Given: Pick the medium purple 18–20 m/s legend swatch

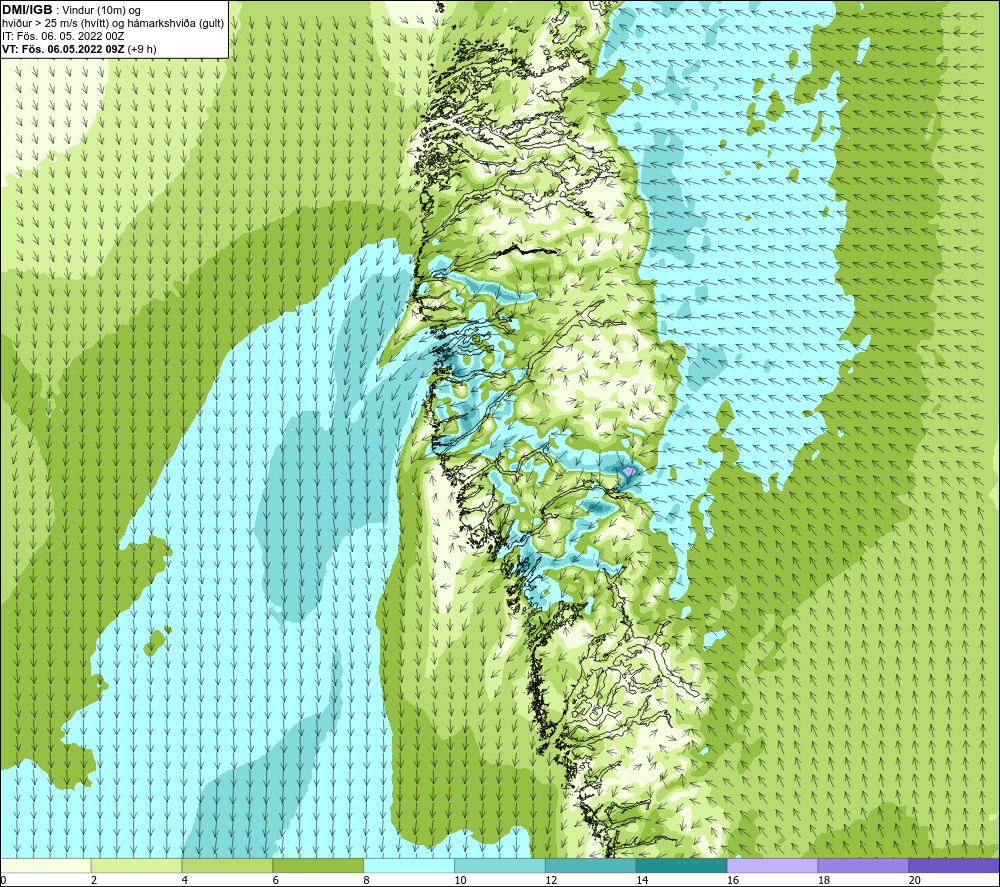Looking at the screenshot, I should point(863,865).
